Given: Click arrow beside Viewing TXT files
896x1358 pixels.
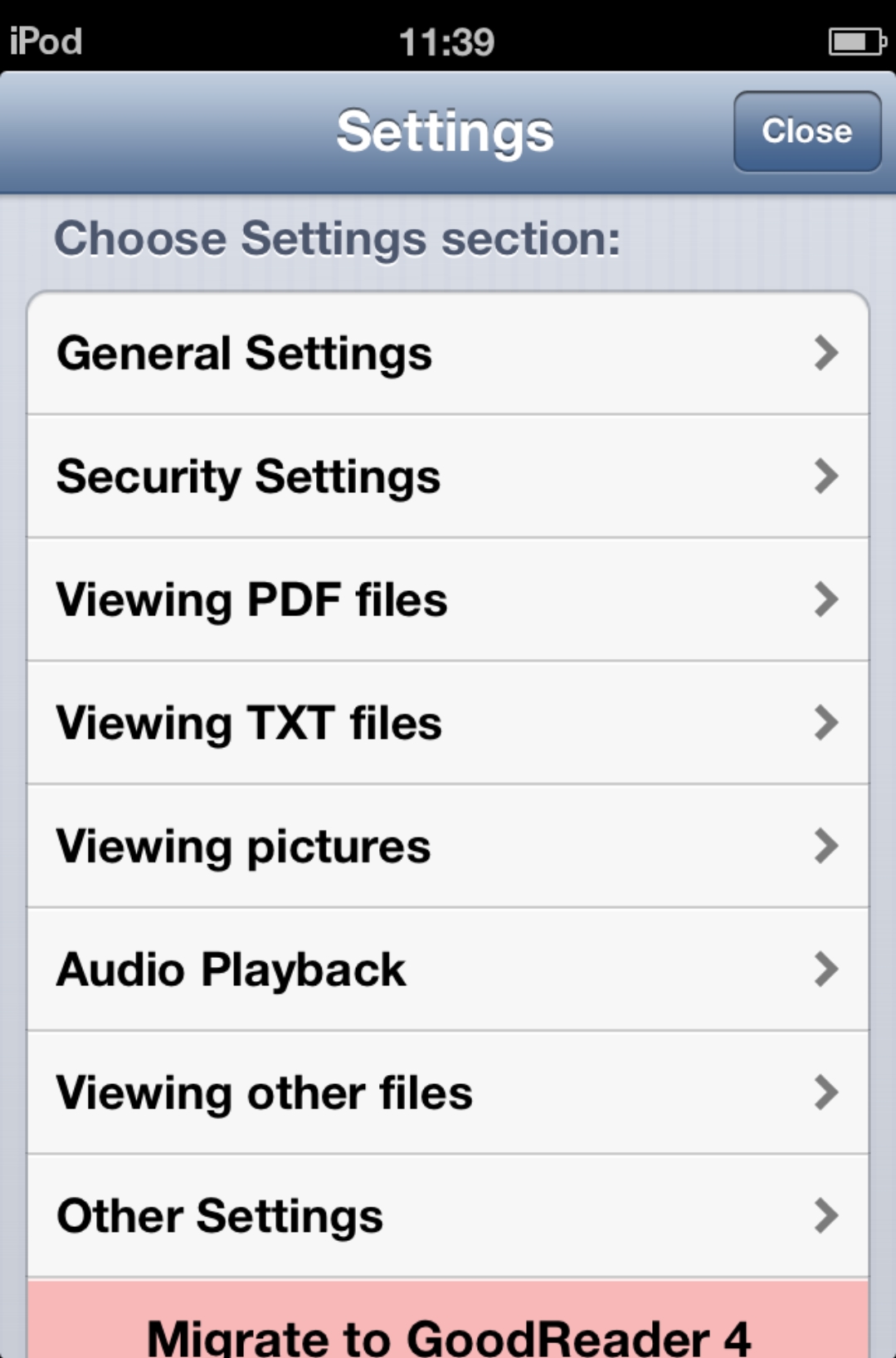Looking at the screenshot, I should (x=826, y=722).
